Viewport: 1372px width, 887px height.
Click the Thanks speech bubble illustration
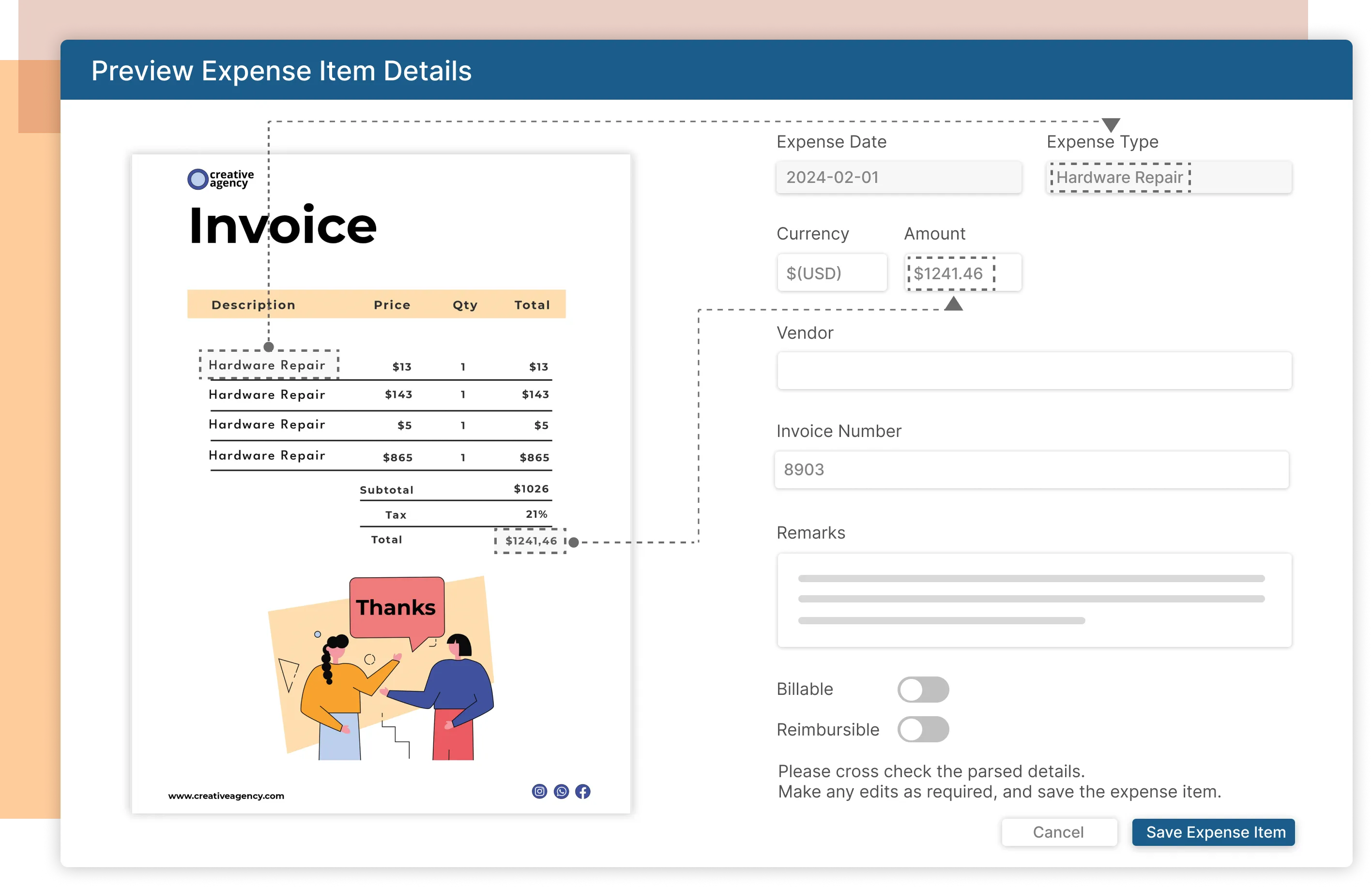pos(396,608)
